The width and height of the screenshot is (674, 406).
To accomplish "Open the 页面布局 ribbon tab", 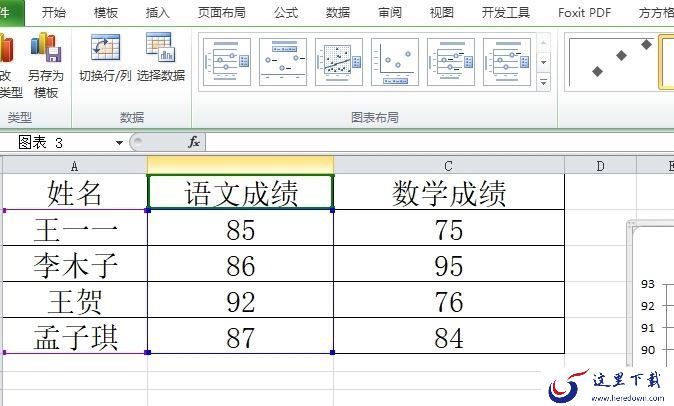I will pos(222,12).
